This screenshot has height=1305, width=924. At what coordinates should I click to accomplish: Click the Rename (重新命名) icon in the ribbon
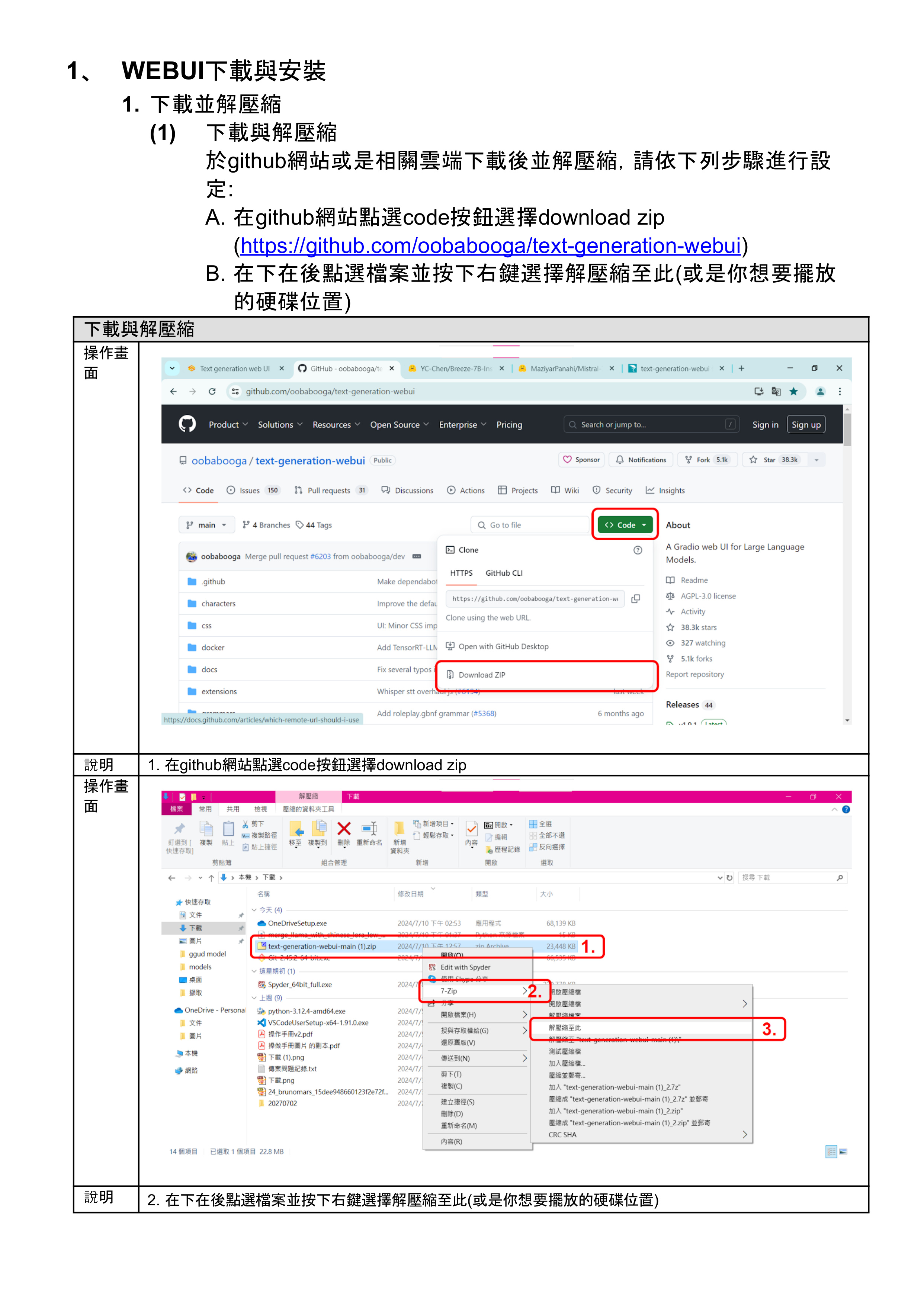[369, 829]
